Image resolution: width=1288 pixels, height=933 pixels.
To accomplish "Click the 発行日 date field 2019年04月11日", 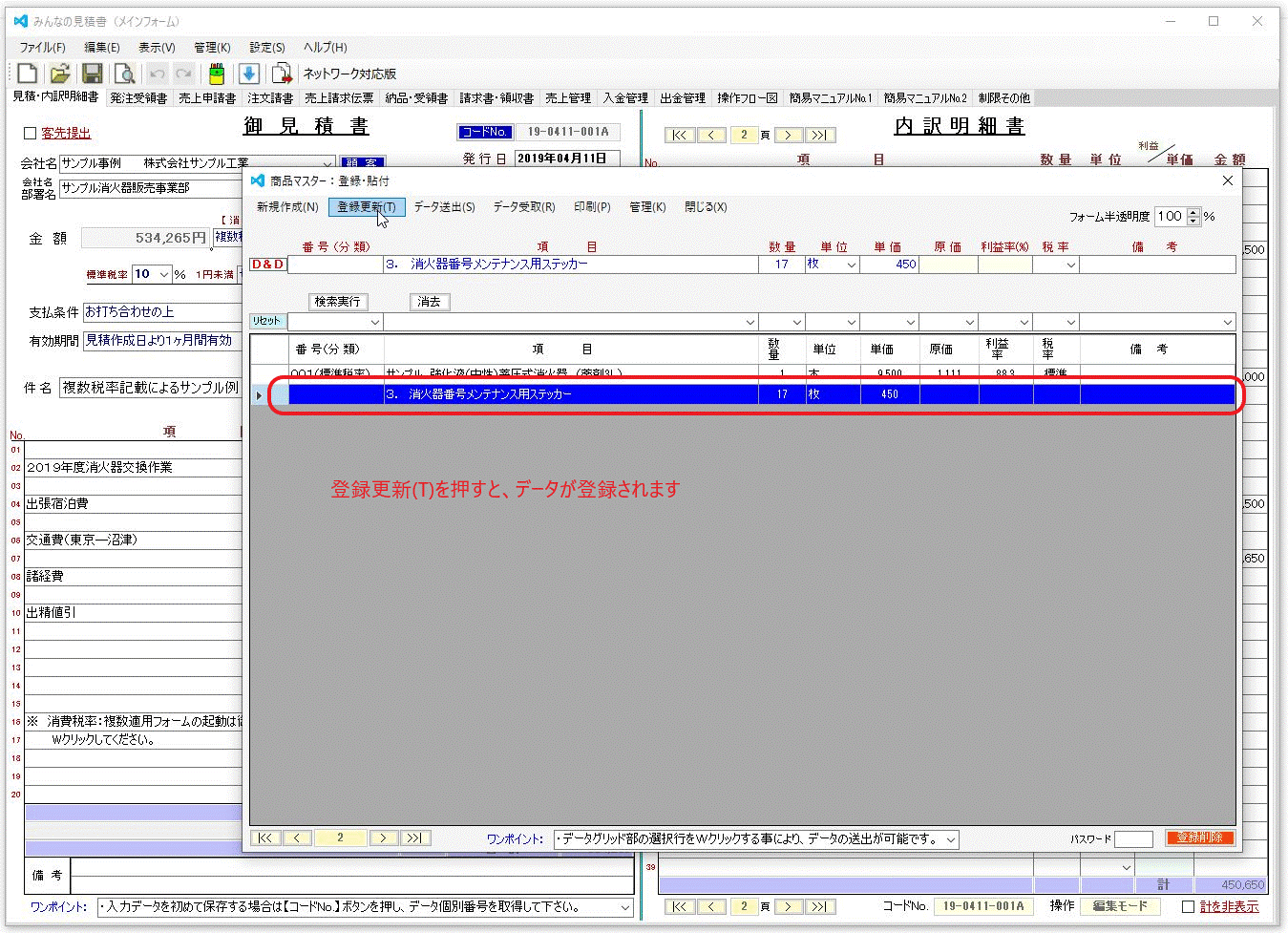I will coord(567,159).
